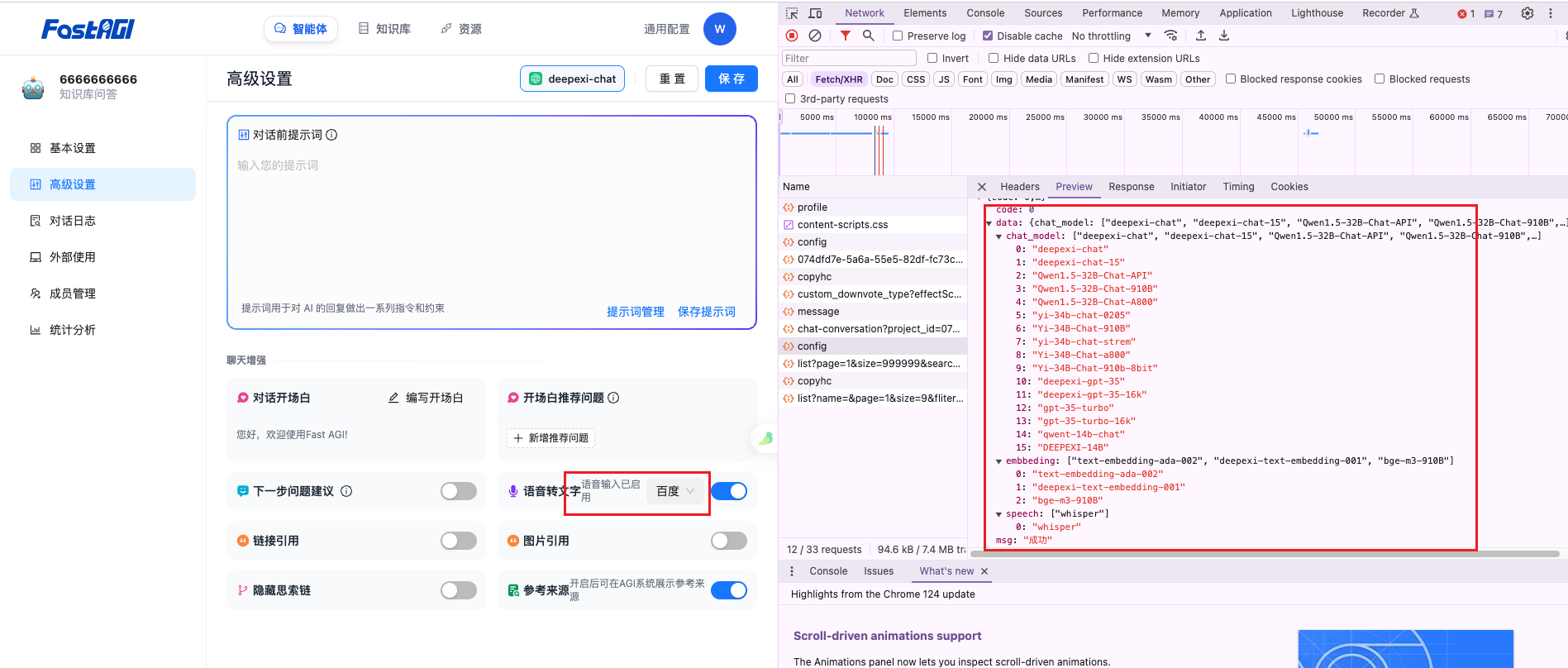Open network search magnifier icon
Screen dimensions: 1568x668
coord(868,36)
